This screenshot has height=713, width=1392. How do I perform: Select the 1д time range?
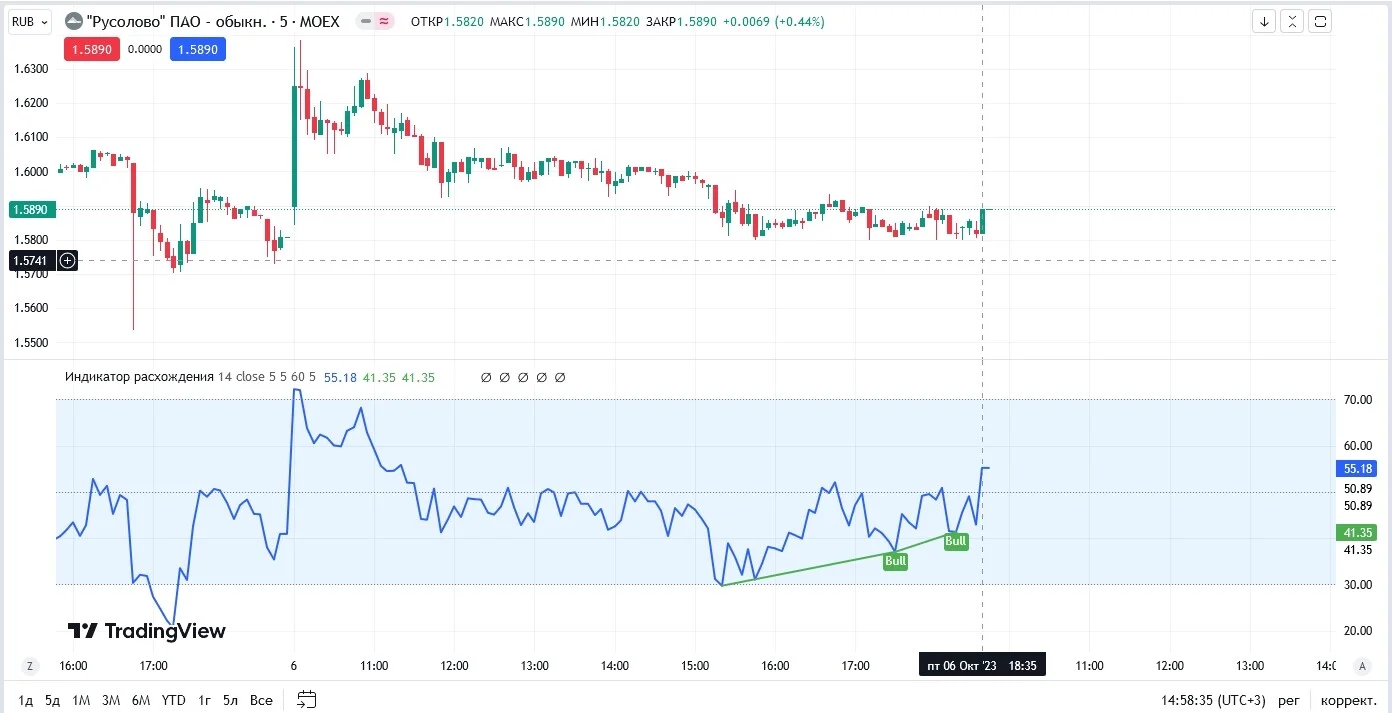click(x=26, y=700)
